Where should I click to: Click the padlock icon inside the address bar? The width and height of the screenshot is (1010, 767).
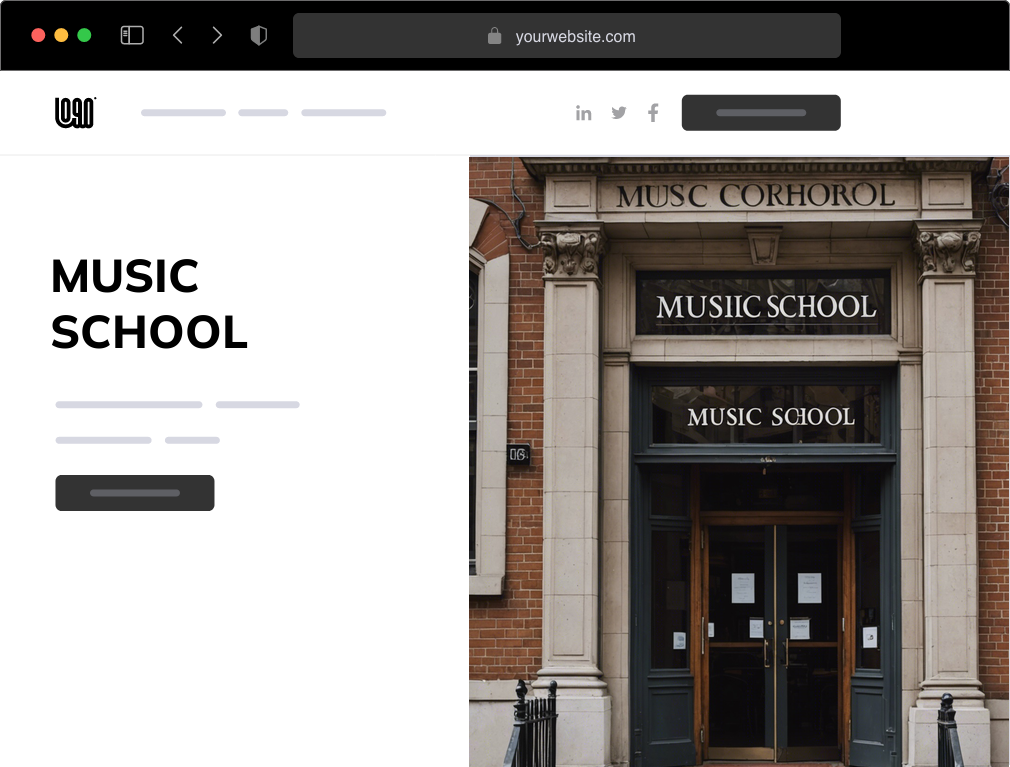point(493,36)
